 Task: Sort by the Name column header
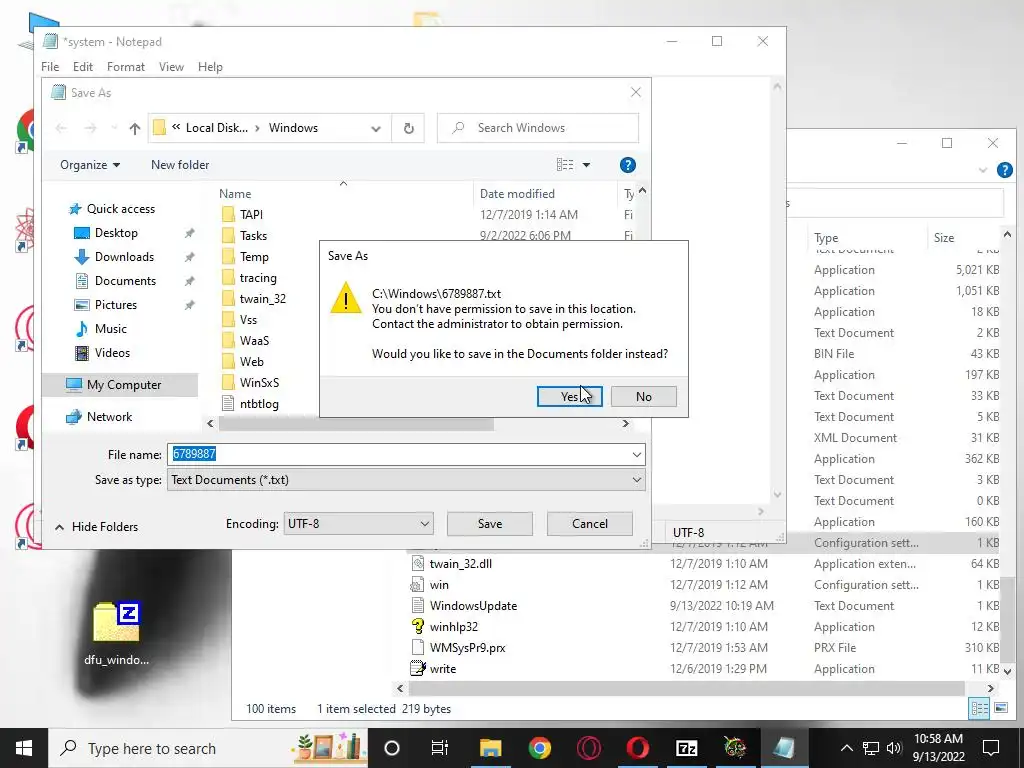pos(235,194)
